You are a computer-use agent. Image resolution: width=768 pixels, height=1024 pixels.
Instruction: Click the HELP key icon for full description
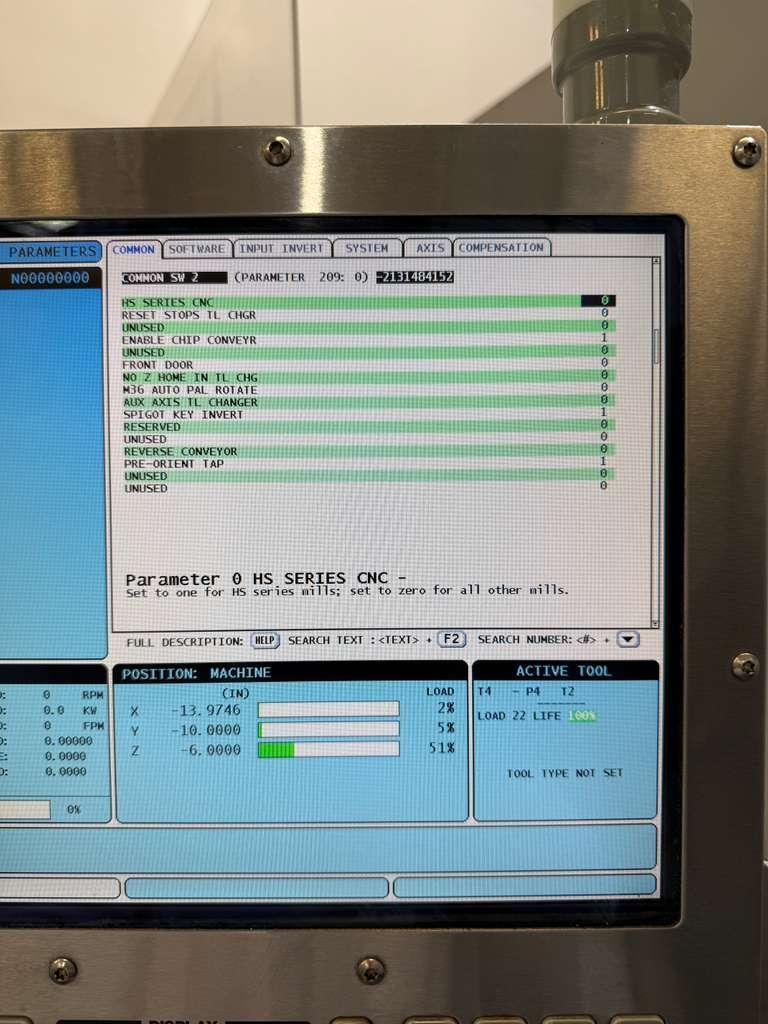[x=264, y=640]
